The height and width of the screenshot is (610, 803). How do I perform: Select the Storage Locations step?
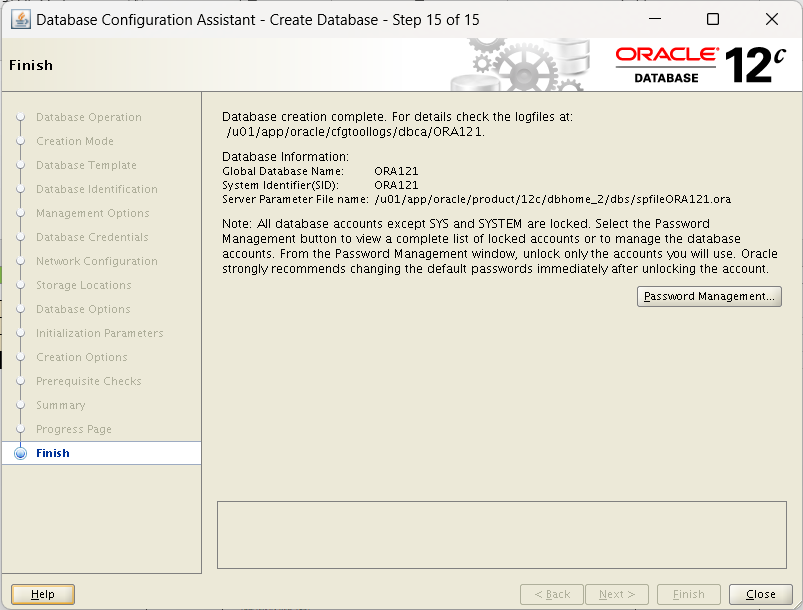(x=83, y=285)
